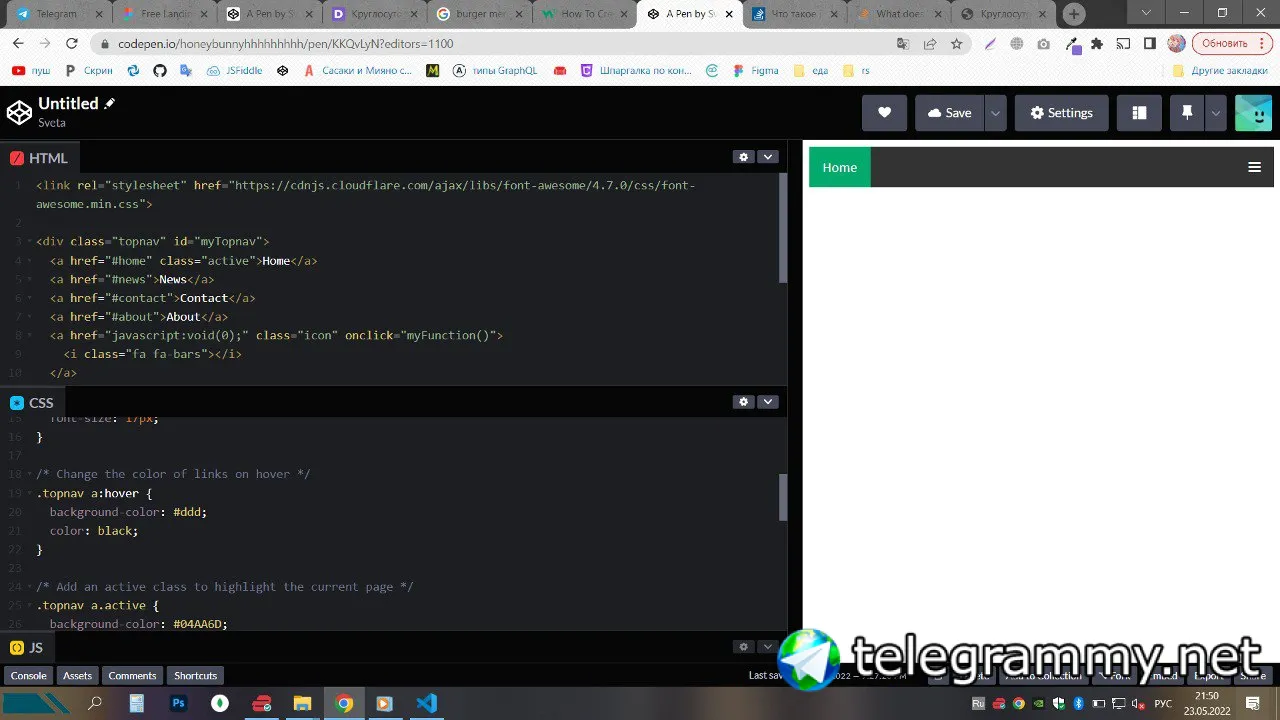Open the pin options dropdown arrow
Screen dimensions: 1280x720
[1216, 113]
